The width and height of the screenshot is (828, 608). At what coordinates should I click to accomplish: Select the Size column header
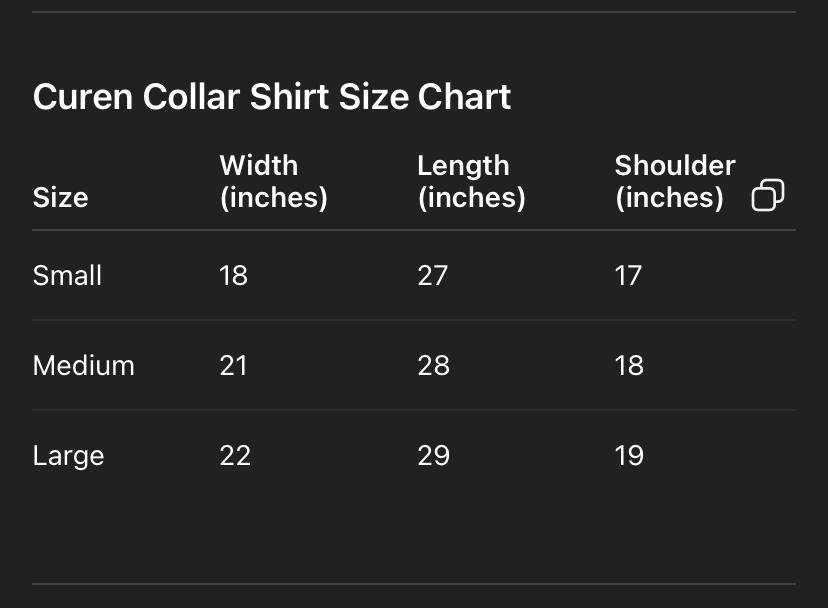tap(60, 197)
